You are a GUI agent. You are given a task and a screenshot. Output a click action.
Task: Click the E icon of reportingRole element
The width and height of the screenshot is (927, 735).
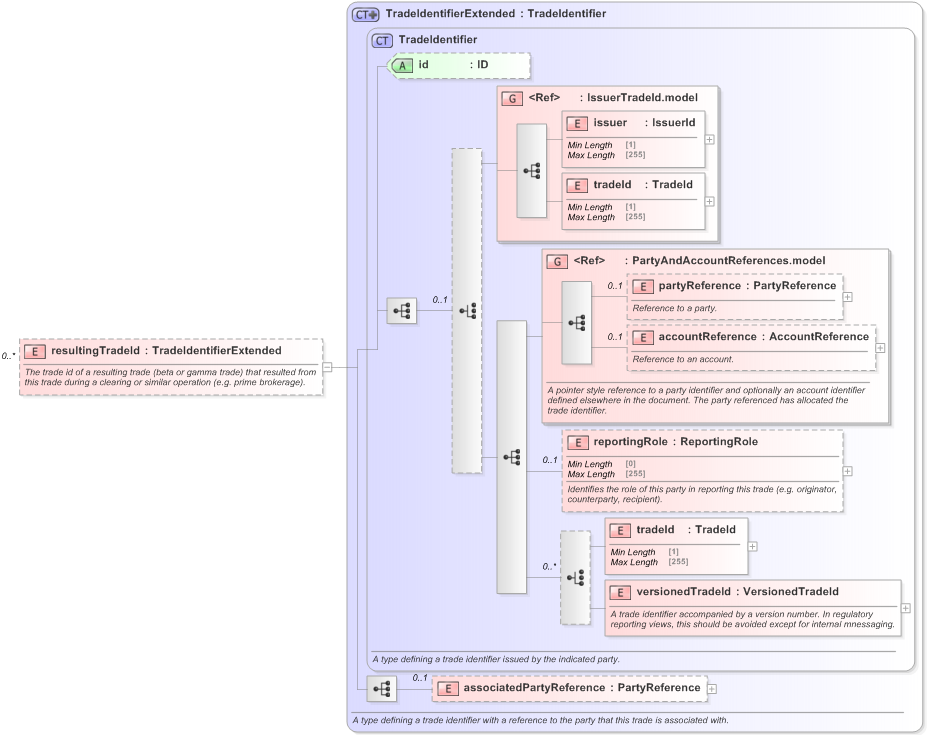578,442
